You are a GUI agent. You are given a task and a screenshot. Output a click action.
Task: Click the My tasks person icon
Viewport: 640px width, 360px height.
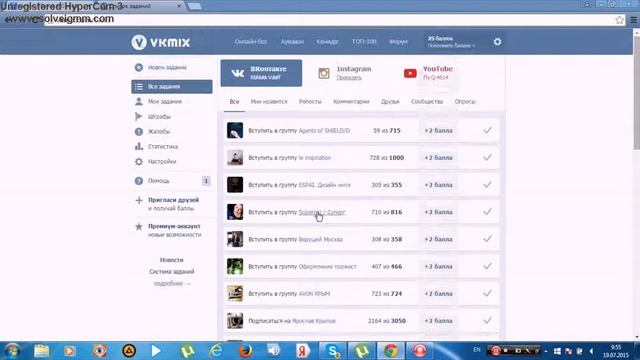[139, 101]
